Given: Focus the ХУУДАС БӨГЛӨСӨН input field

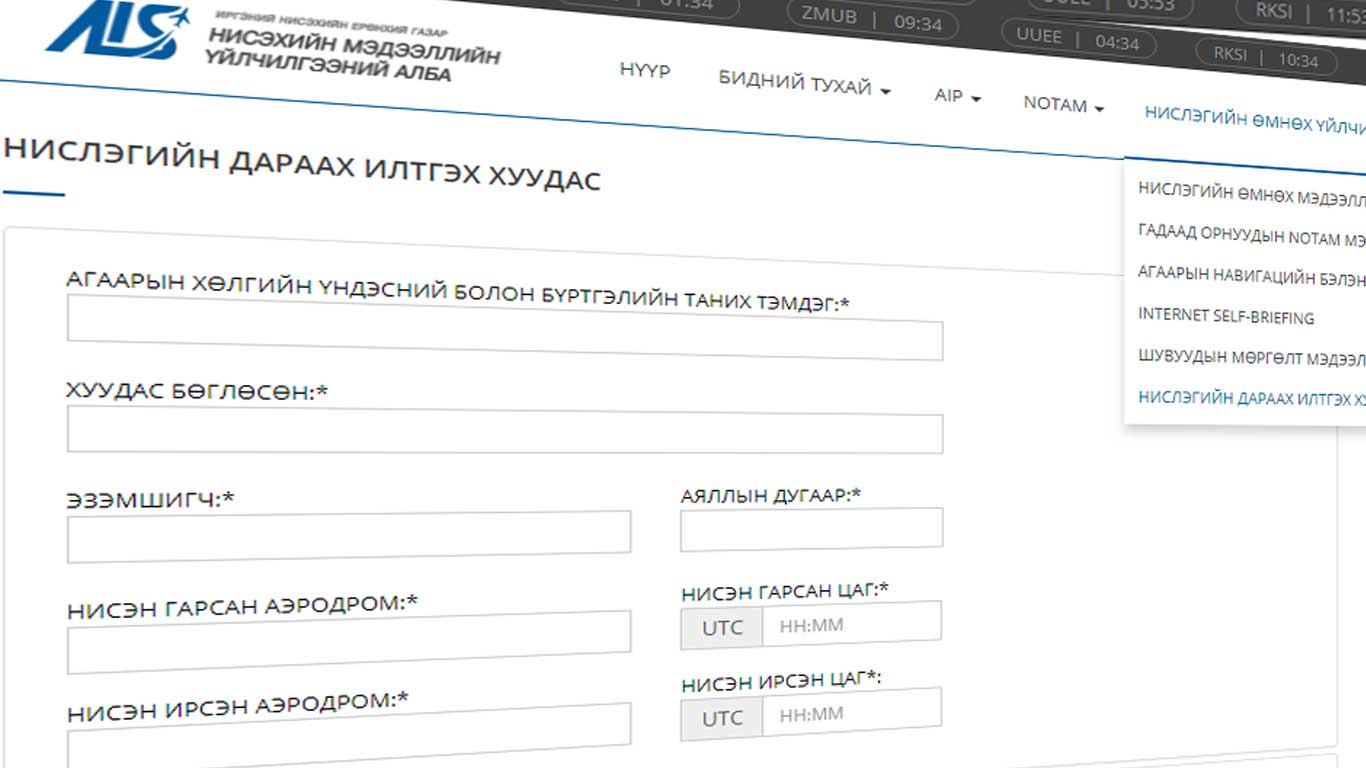Looking at the screenshot, I should coord(505,431).
